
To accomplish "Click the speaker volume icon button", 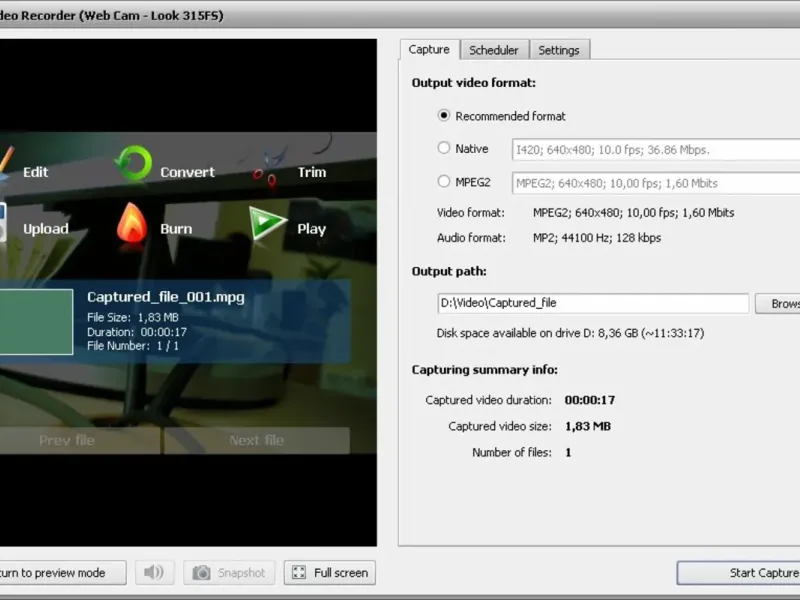I will [154, 572].
